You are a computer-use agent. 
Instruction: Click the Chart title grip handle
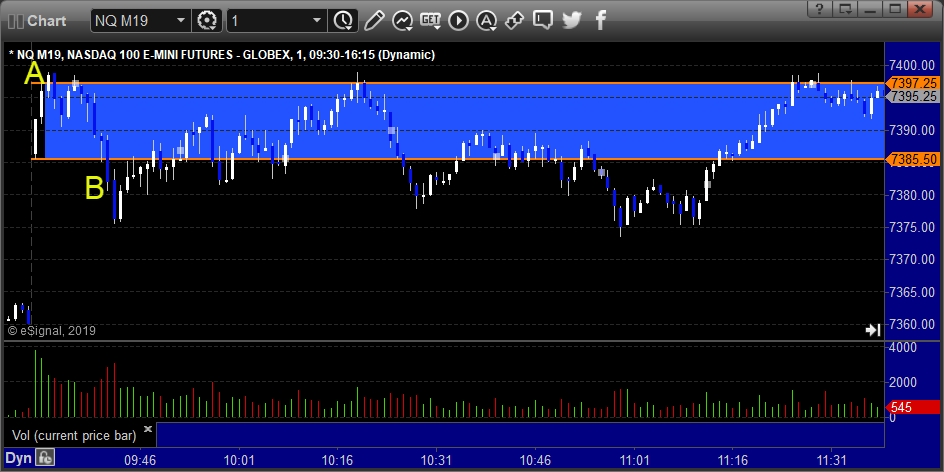click(x=15, y=20)
